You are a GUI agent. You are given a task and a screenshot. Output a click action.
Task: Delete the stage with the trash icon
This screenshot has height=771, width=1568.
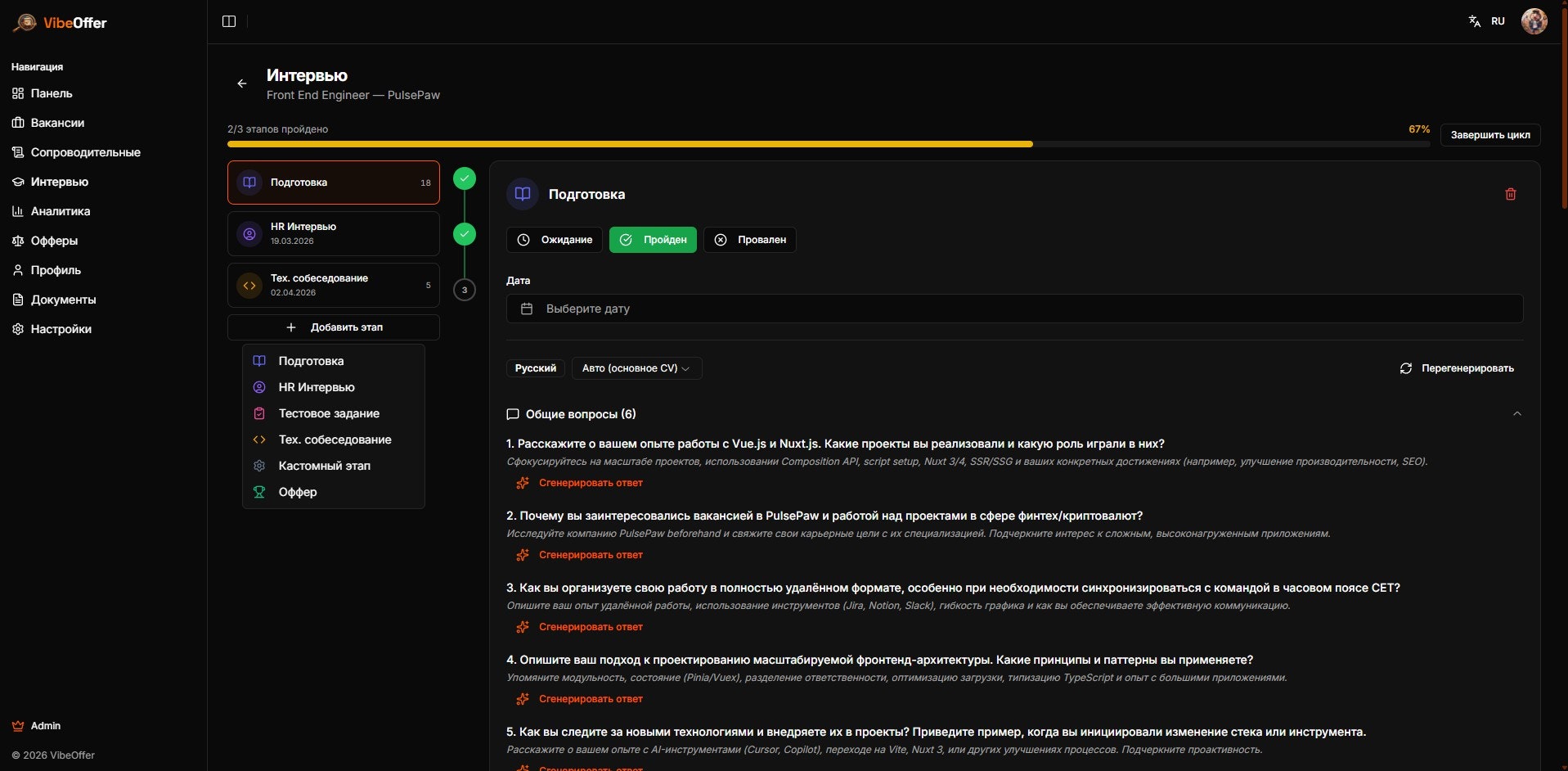[x=1510, y=194]
